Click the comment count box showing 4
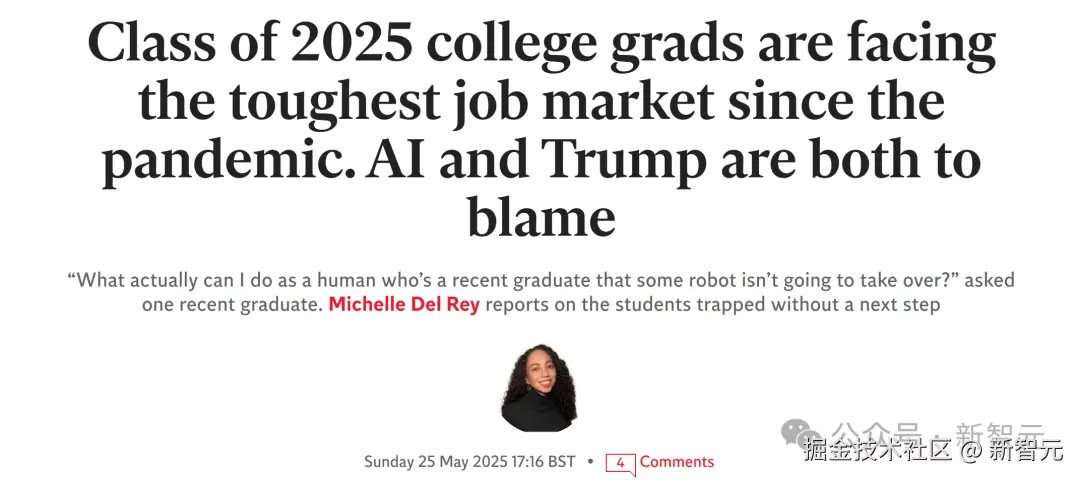The image size is (1080, 480). pyautogui.click(x=620, y=463)
